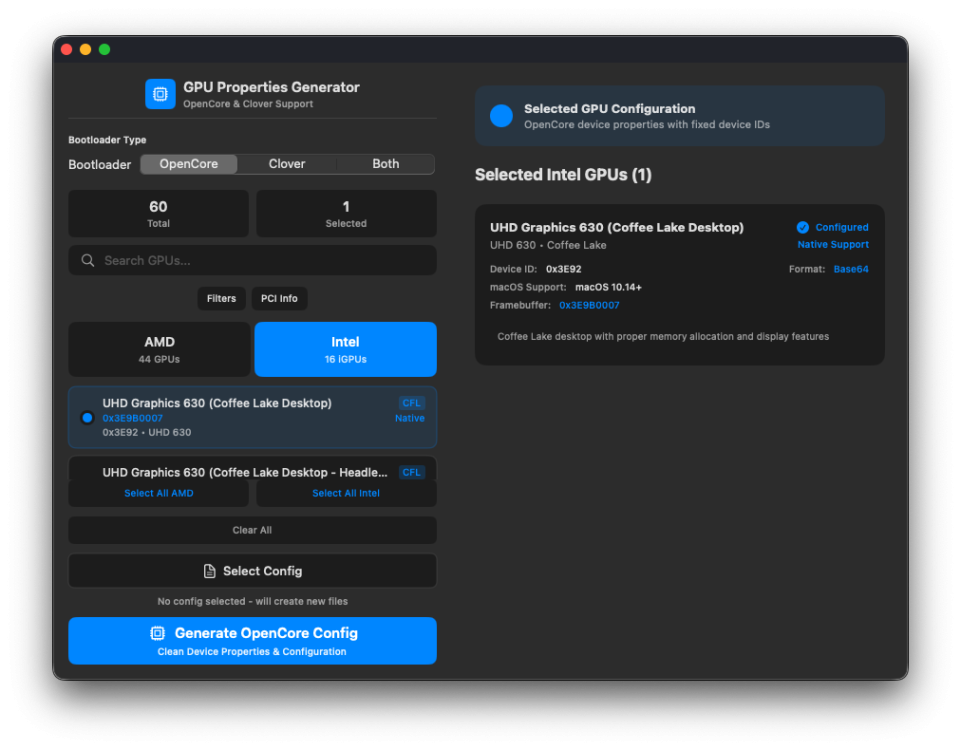Open the Select Config file chooser
961x750 pixels.
(253, 571)
